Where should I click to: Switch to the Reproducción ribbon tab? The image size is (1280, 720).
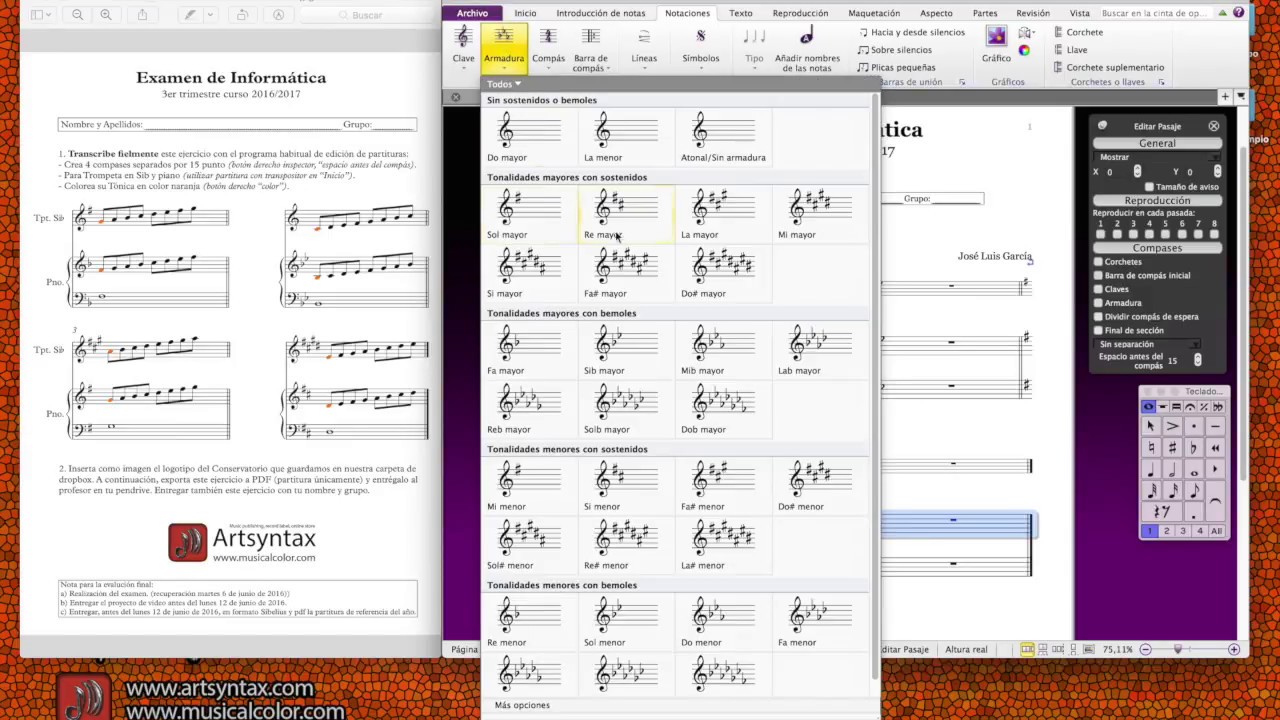800,13
